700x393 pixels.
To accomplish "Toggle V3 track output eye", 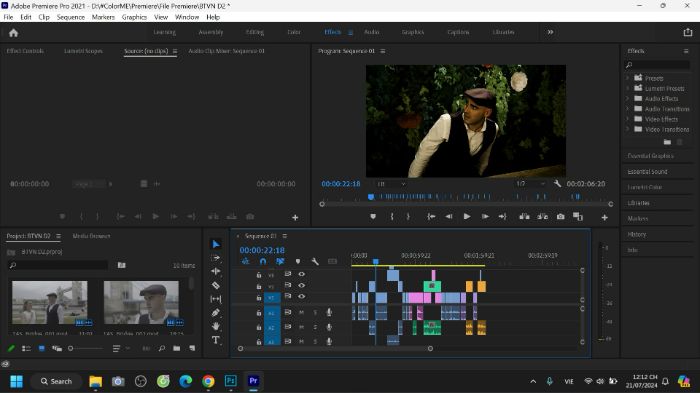I will pyautogui.click(x=302, y=274).
